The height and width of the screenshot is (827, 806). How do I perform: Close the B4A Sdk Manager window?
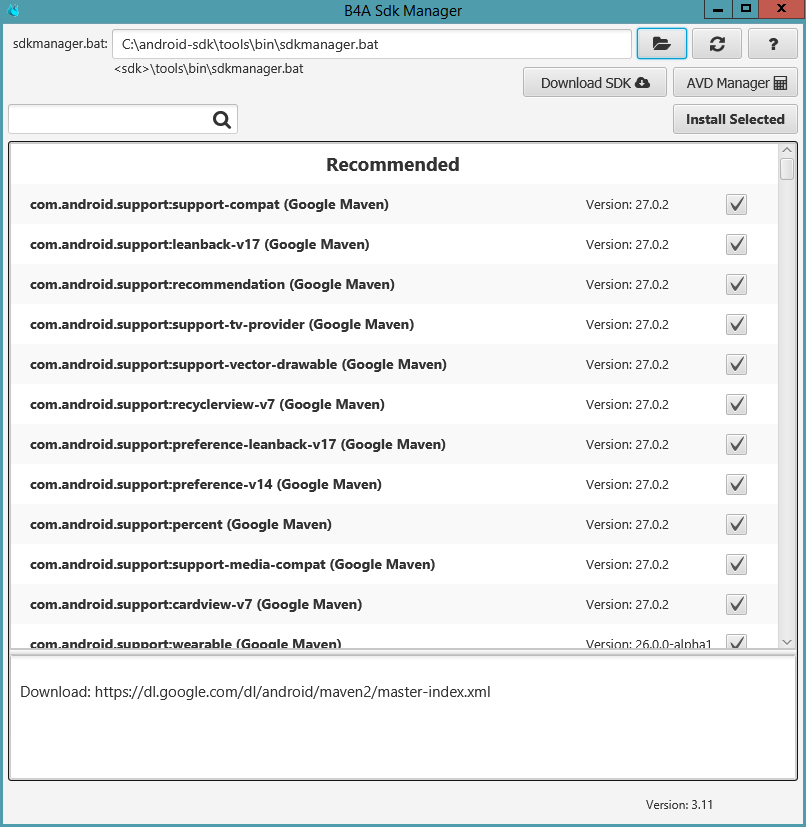coord(781,9)
